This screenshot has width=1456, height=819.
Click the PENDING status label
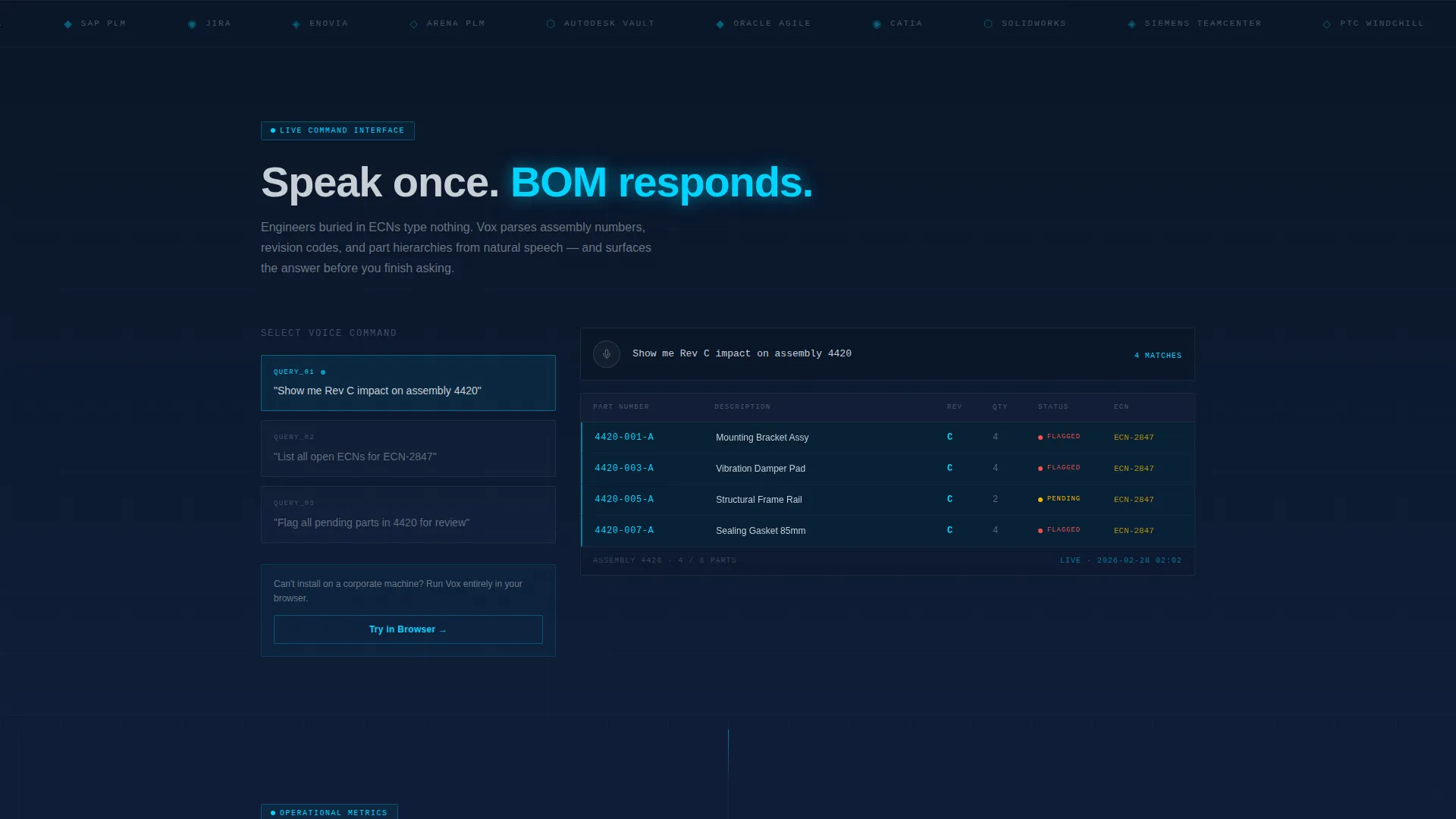click(x=1063, y=499)
